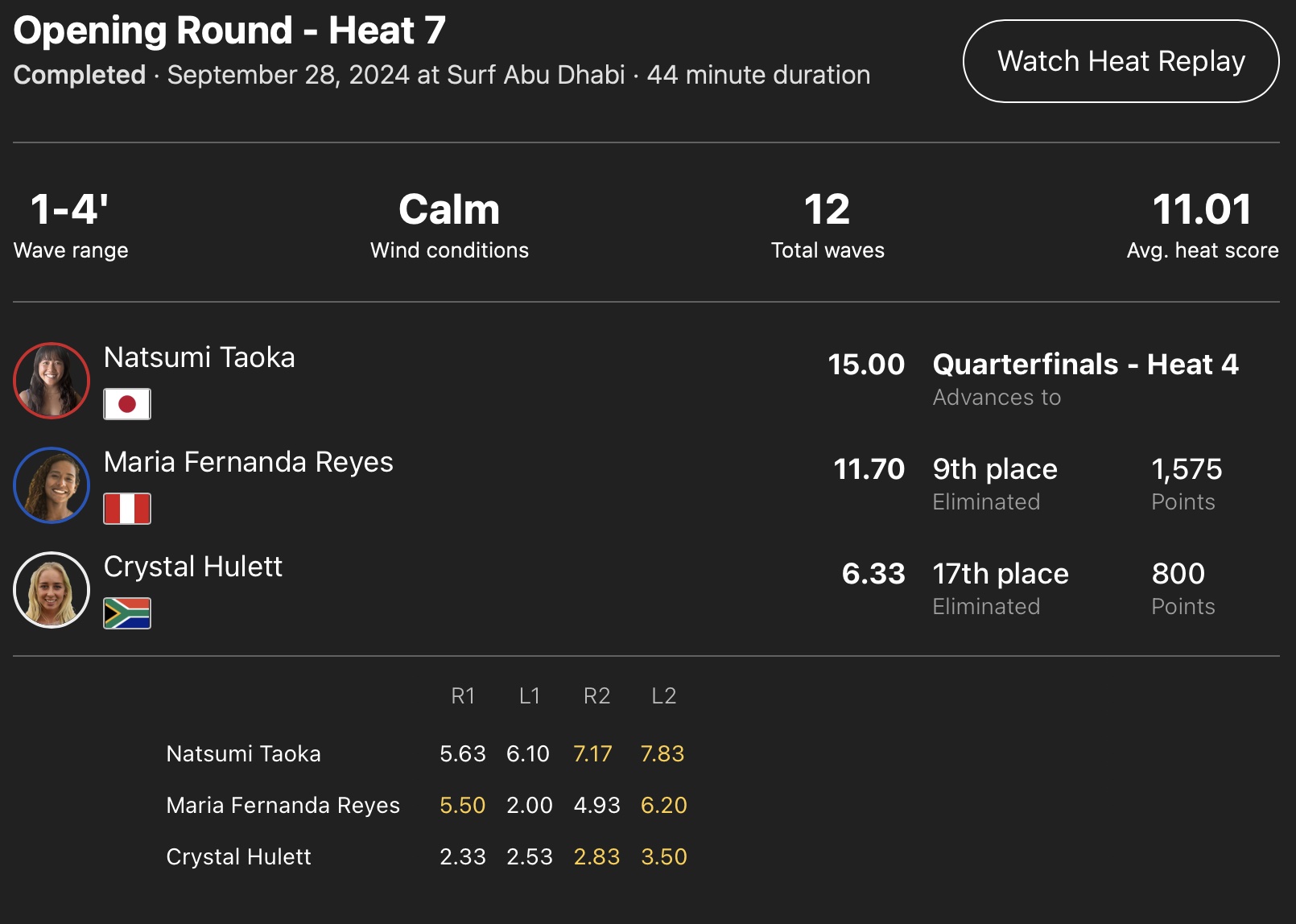Click the L1 column header
Image resolution: width=1296 pixels, height=924 pixels.
click(530, 696)
